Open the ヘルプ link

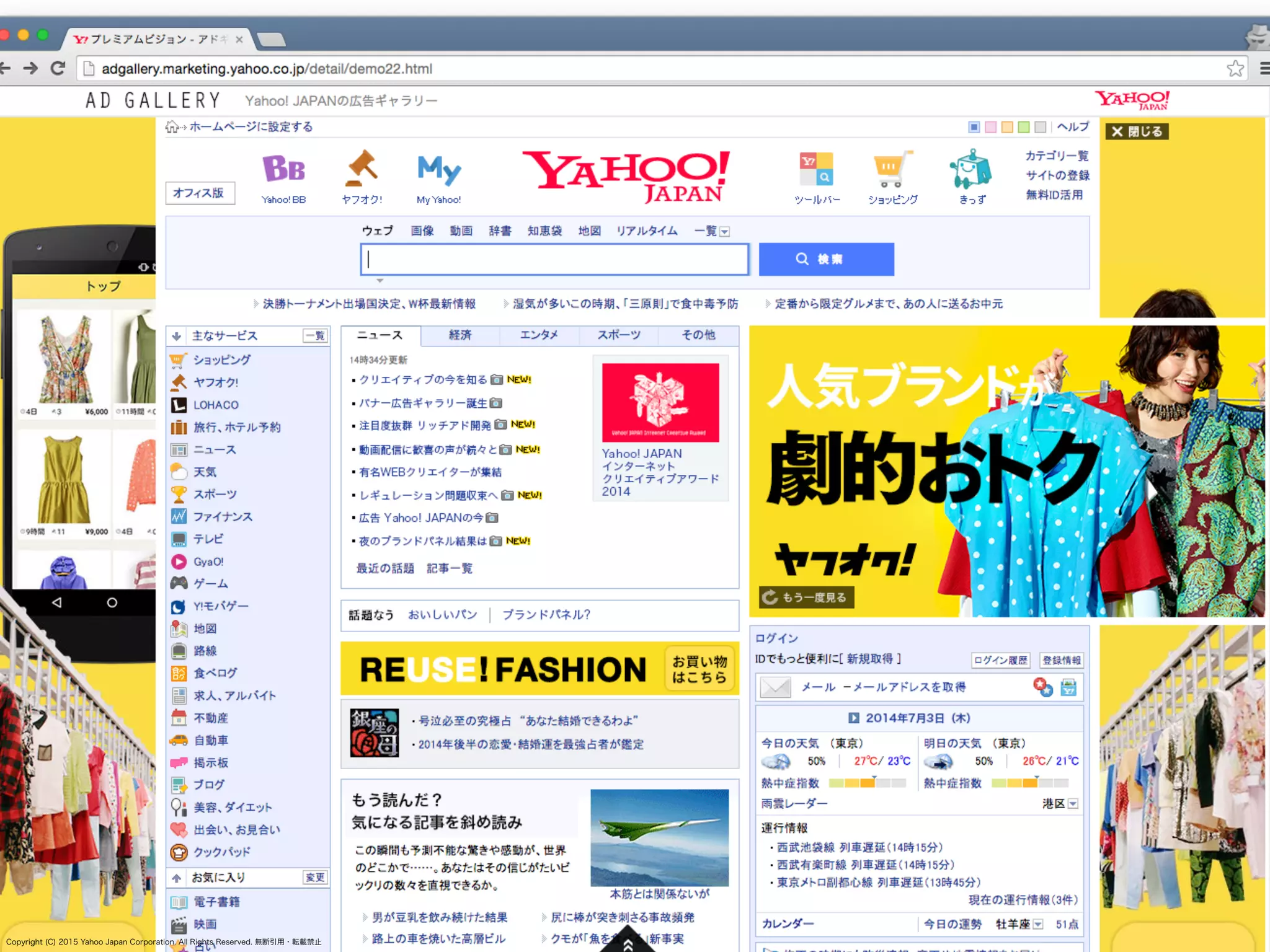(x=1073, y=126)
